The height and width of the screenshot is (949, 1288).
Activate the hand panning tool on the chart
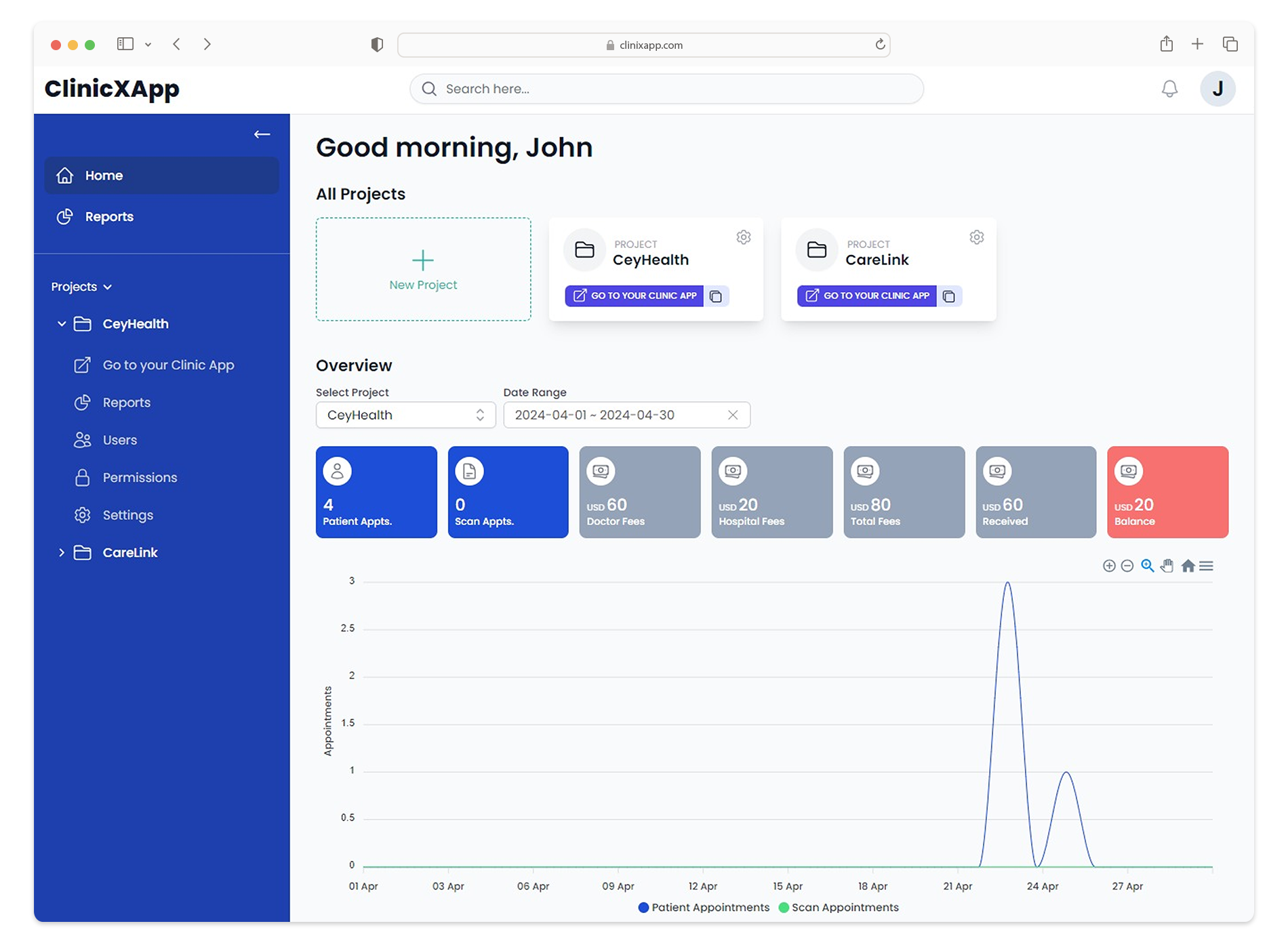(x=1167, y=566)
